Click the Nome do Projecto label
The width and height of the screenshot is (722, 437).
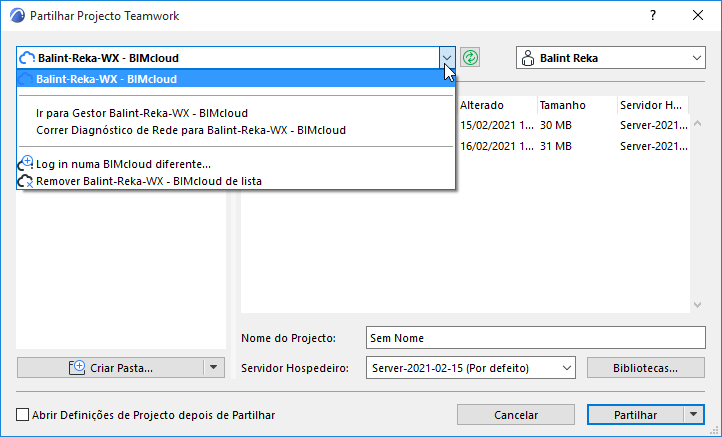point(288,338)
